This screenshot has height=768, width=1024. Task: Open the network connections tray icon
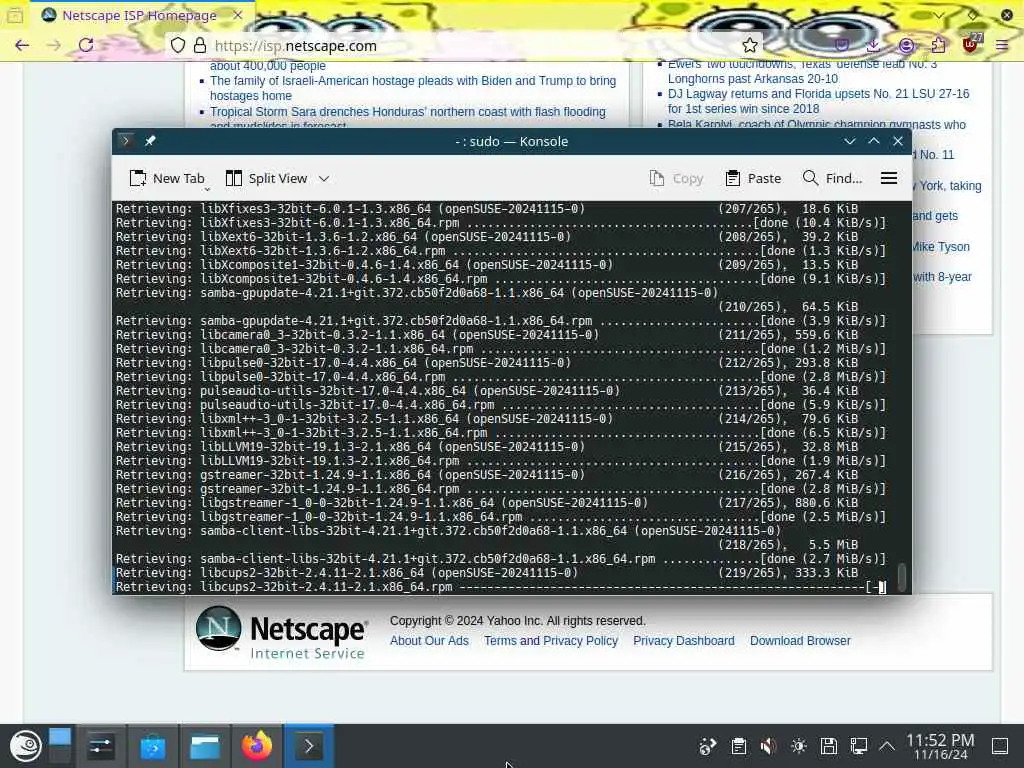pyautogui.click(x=859, y=746)
